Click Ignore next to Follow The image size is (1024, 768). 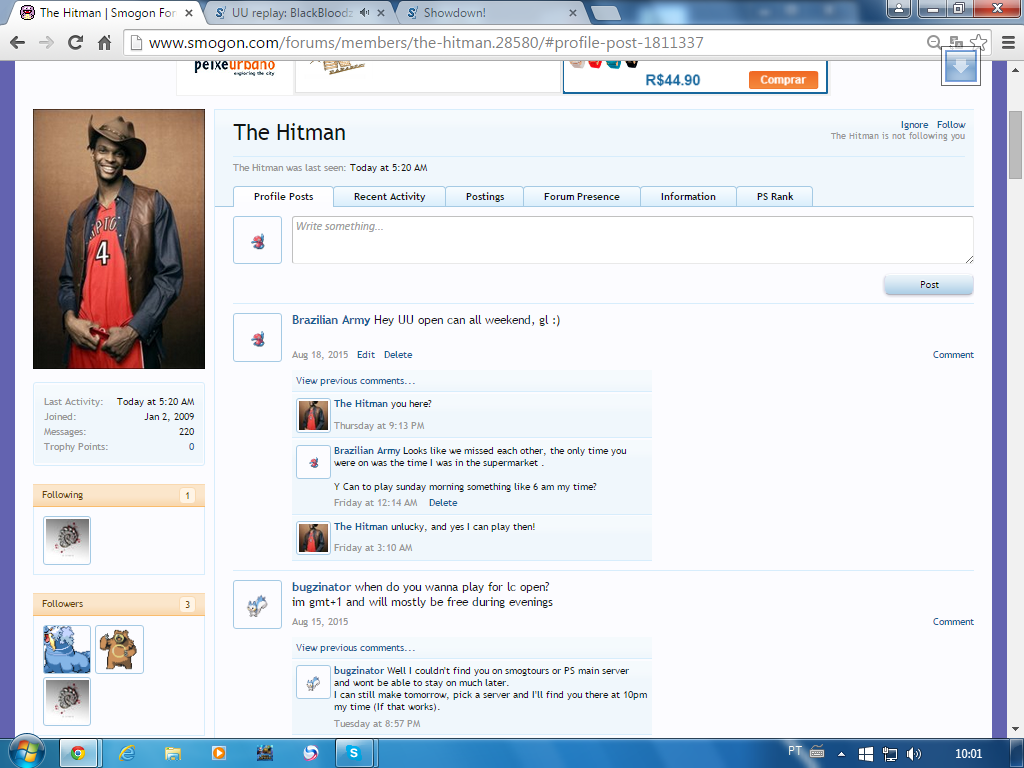tap(914, 125)
